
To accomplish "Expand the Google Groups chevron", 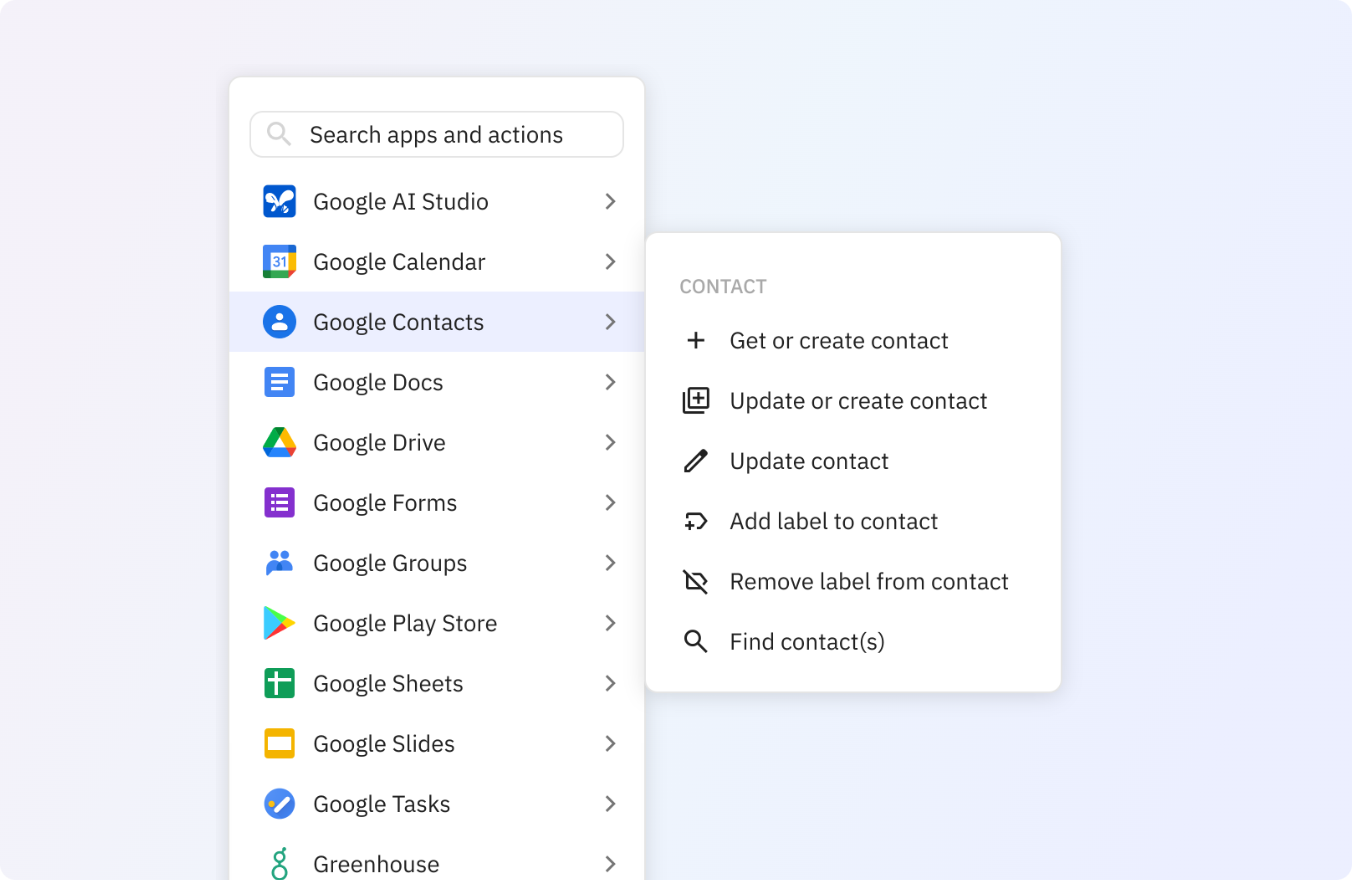I will (x=610, y=563).
